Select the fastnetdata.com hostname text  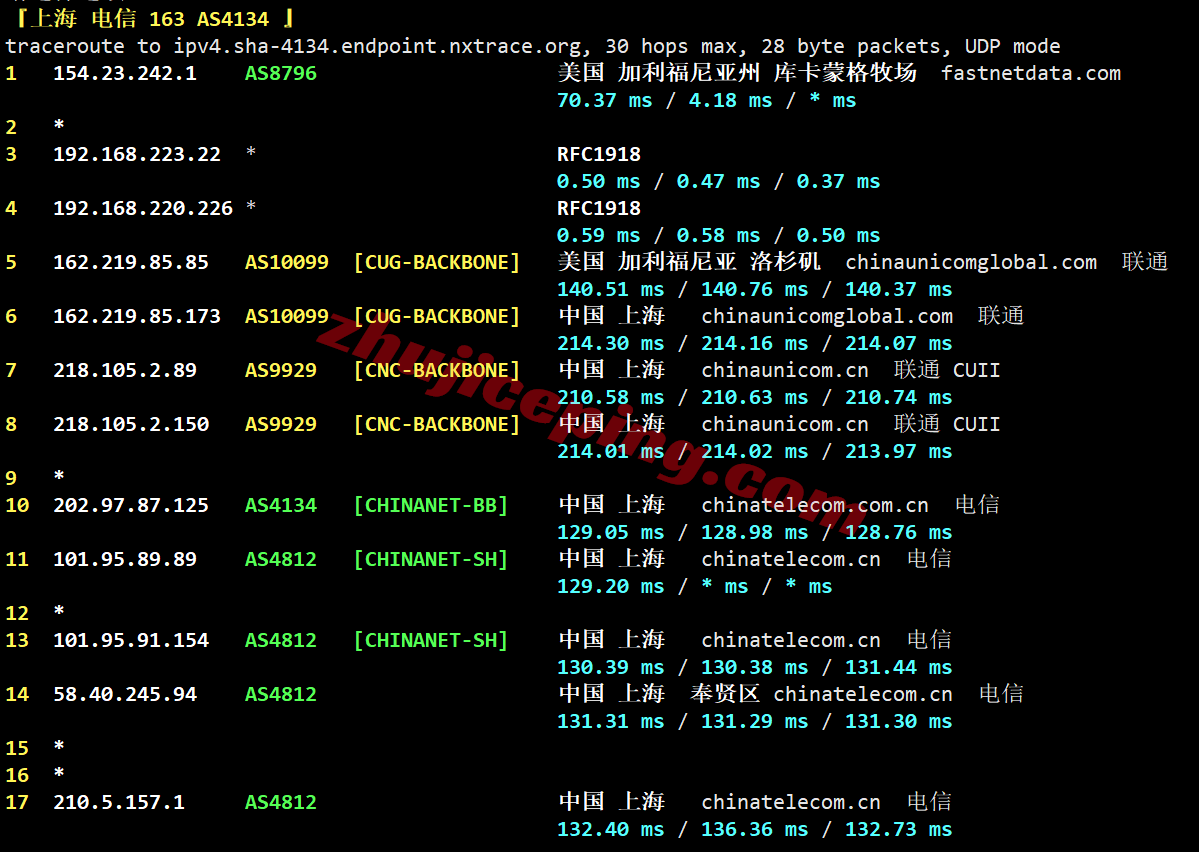click(1031, 73)
